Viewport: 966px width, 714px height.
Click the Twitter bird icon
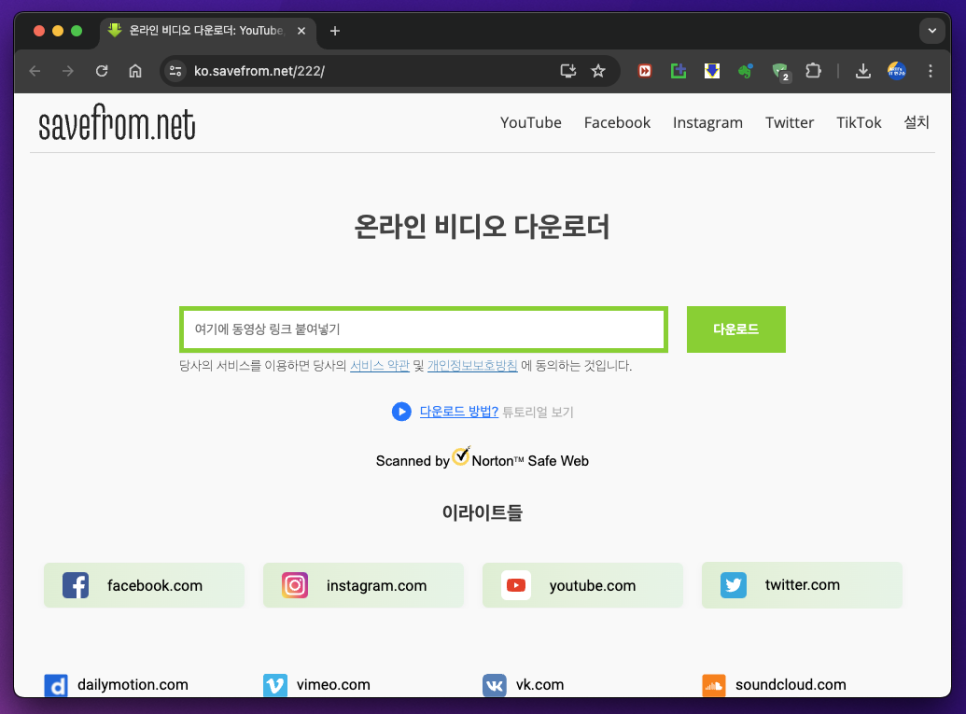(733, 585)
